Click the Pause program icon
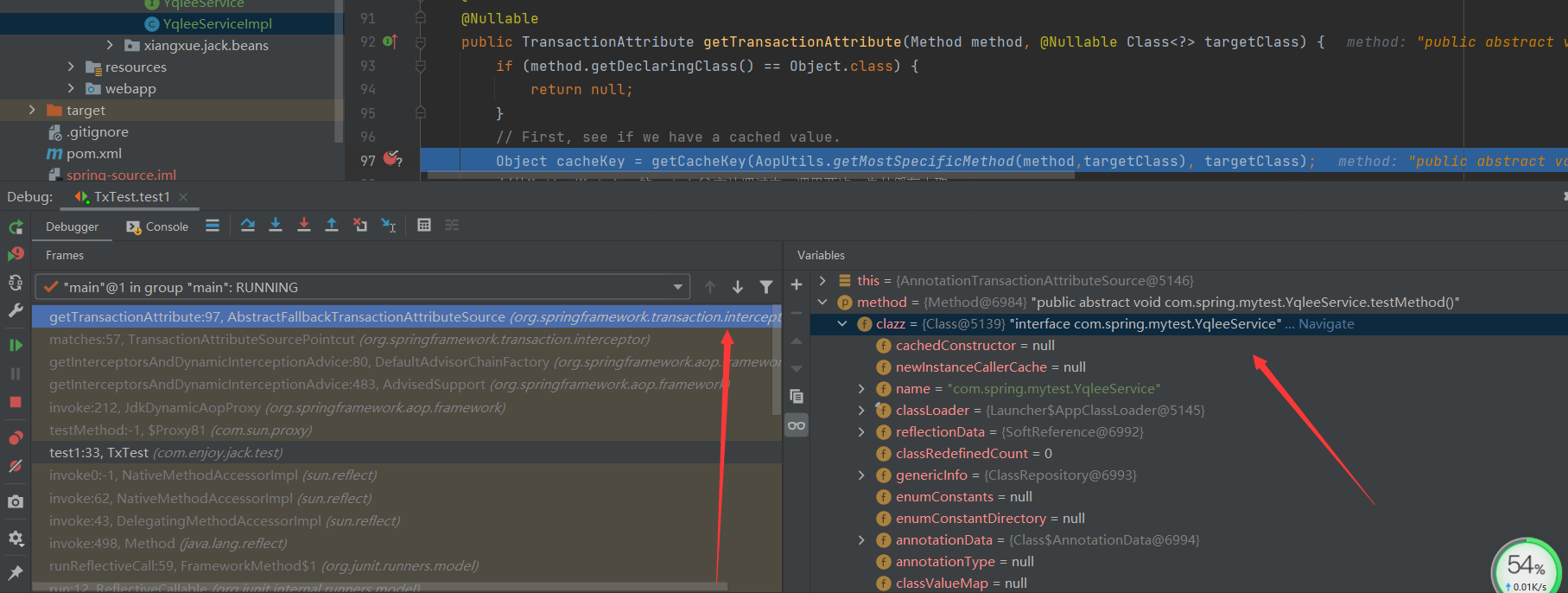 16,373
